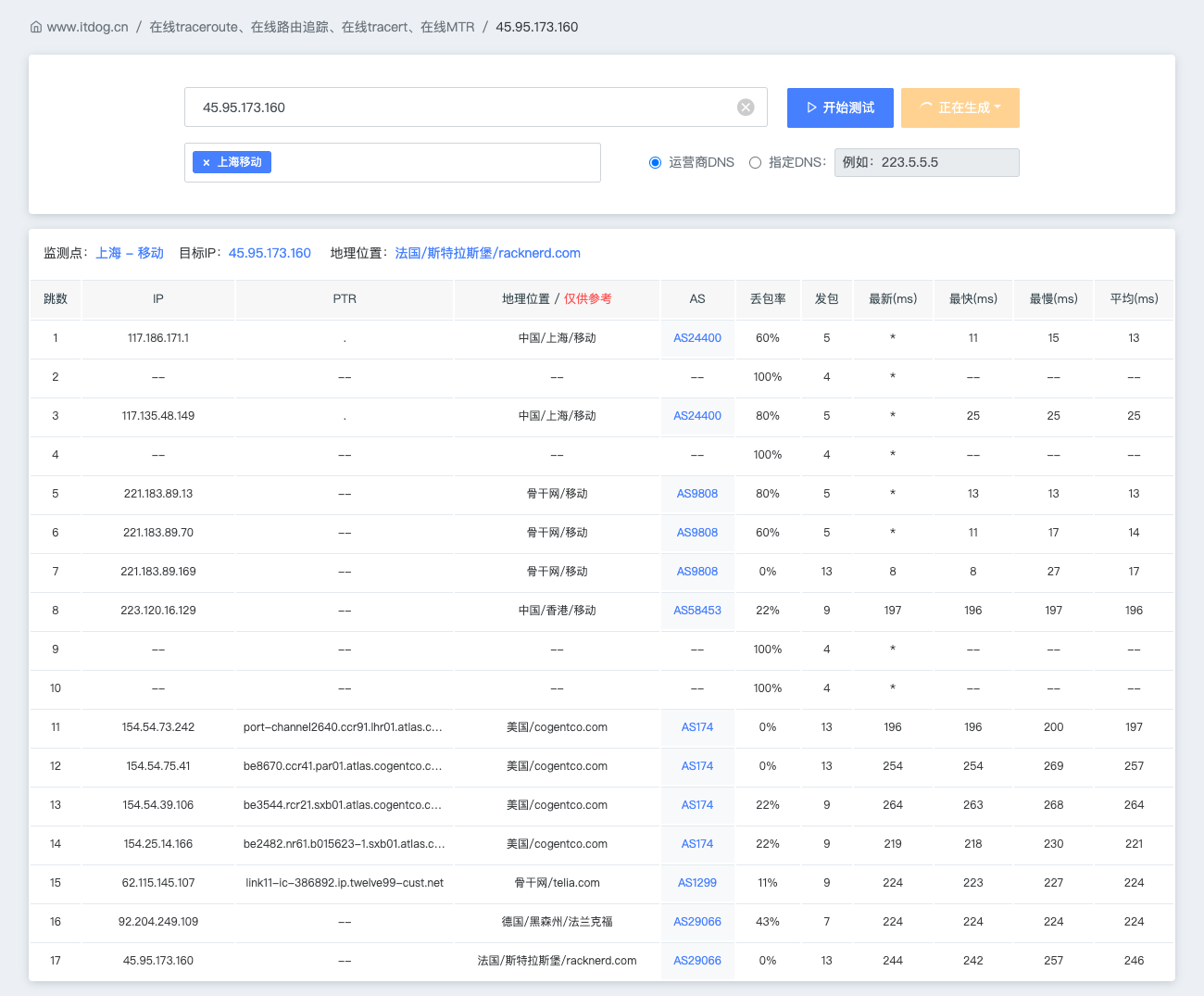Open AS174 link for 154.25.14.166
The width and height of the screenshot is (1204, 996).
(697, 844)
